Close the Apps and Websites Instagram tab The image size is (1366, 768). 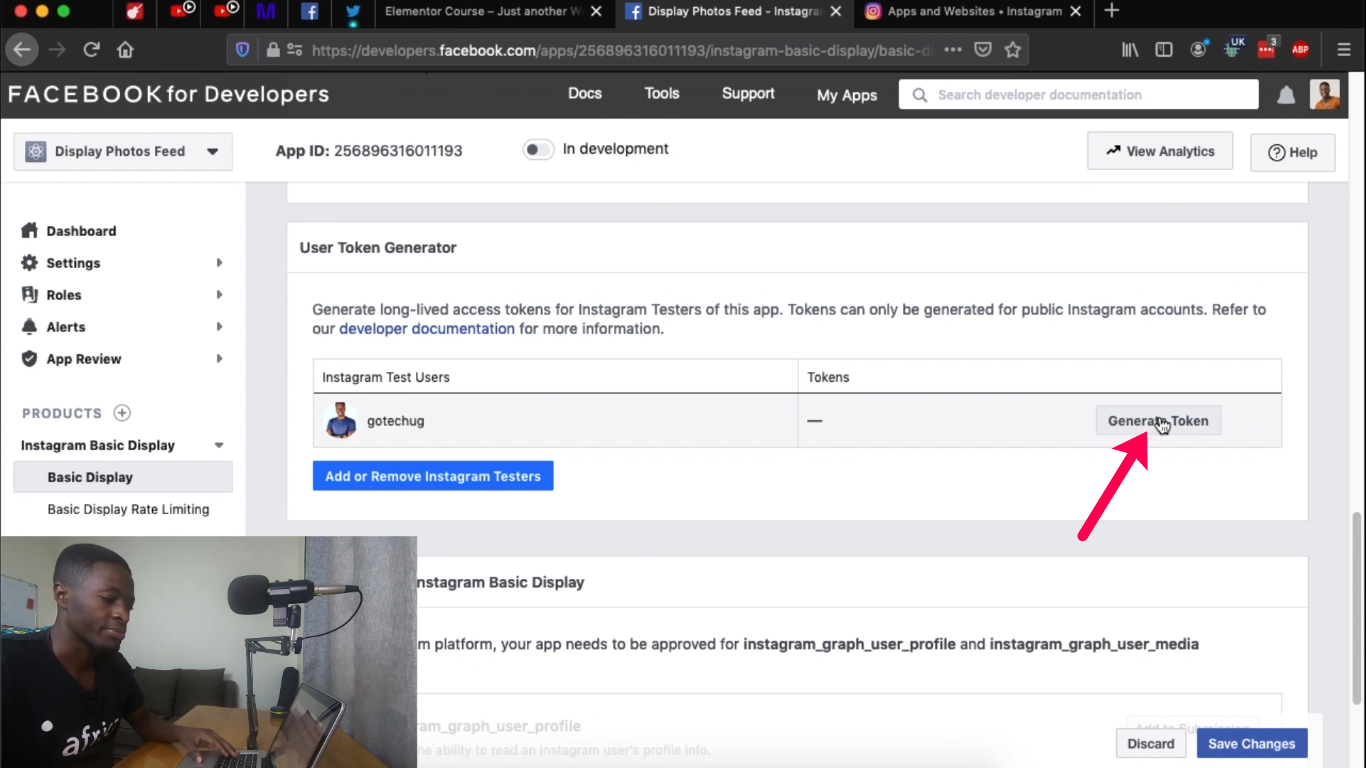click(1076, 12)
